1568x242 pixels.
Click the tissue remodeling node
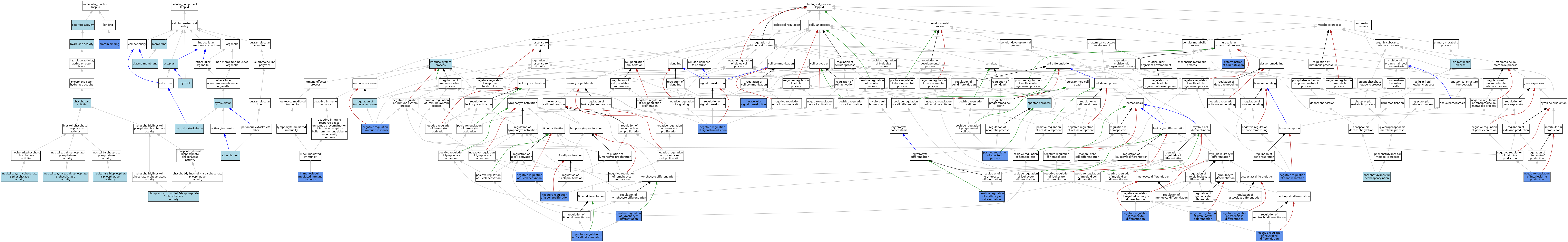(x=1272, y=63)
